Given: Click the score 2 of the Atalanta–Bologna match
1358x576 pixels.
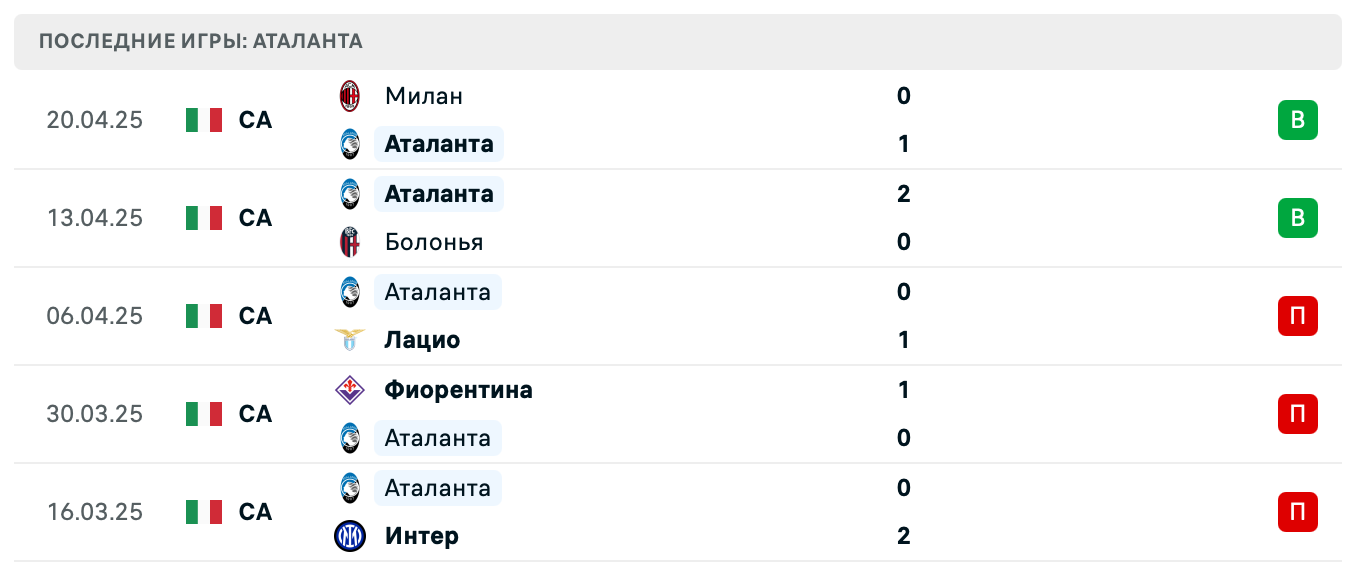Looking at the screenshot, I should [903, 194].
